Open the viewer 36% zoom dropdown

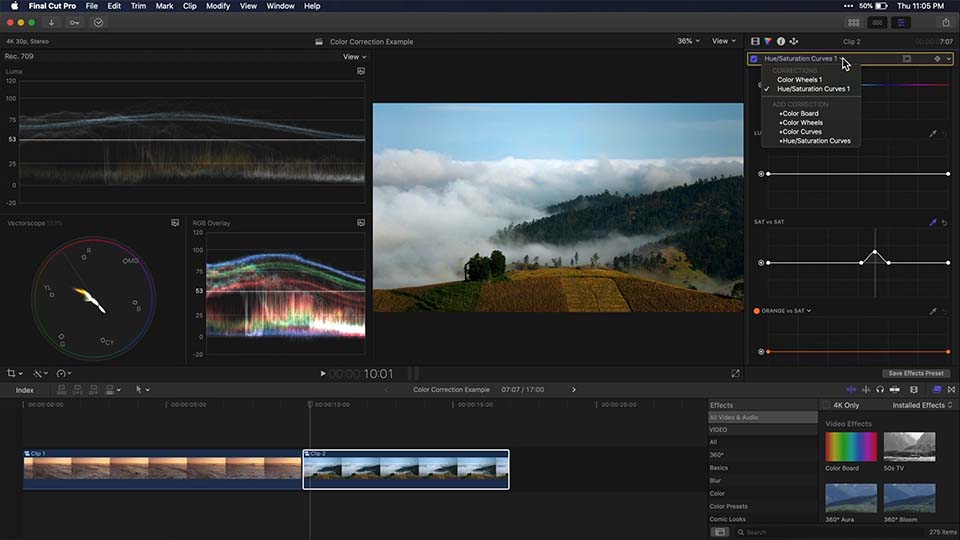click(x=688, y=41)
